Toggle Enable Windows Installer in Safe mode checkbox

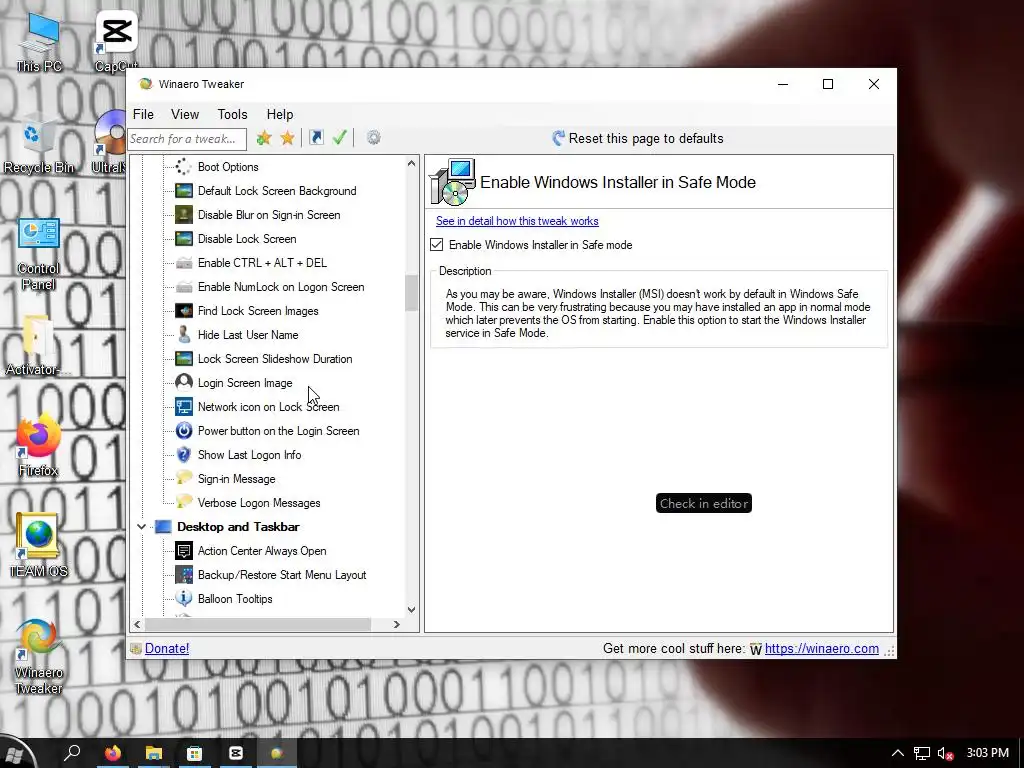(x=436, y=245)
